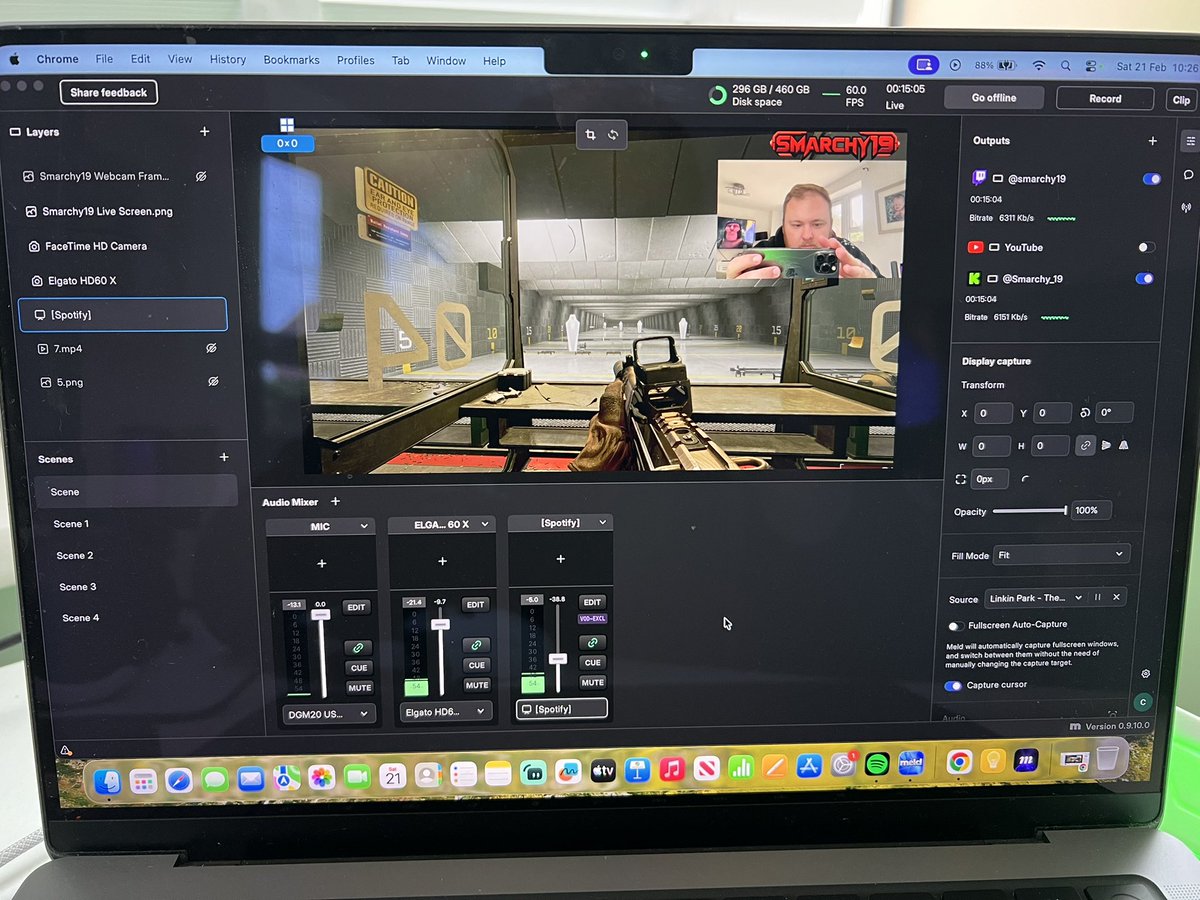Click the rotate icon above the preview
This screenshot has width=1200, height=900.
[613, 133]
